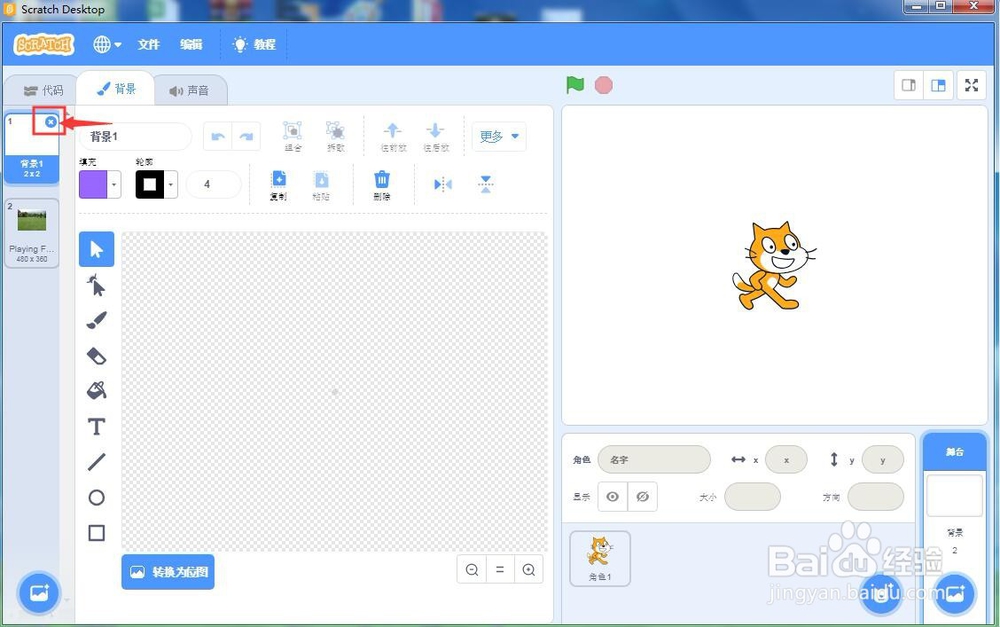Screen dimensions: 1000x627
Task: Select the 角色1 sprite thumbnail
Action: point(600,558)
